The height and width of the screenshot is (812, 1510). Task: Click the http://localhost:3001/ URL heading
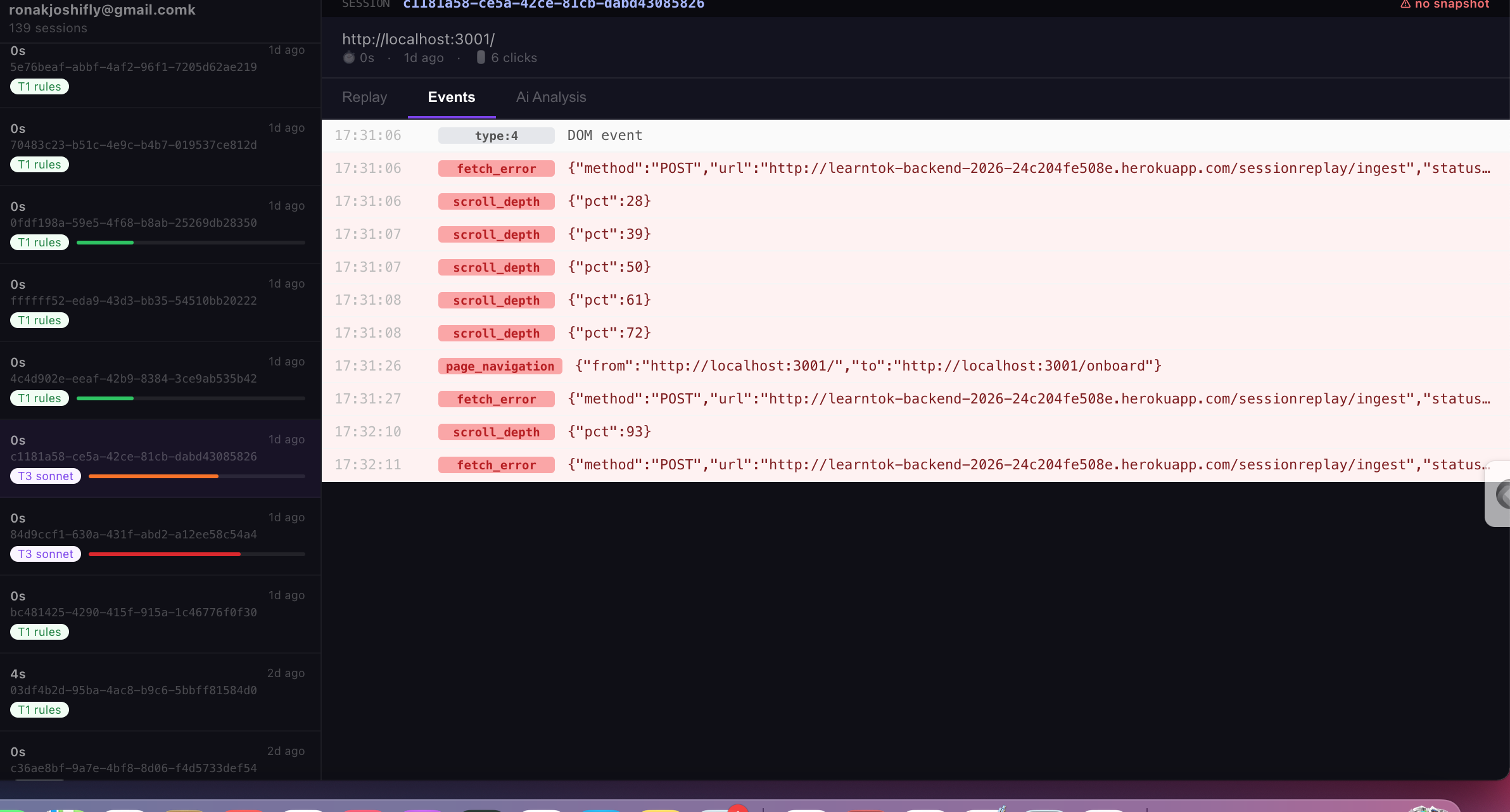[x=418, y=39]
